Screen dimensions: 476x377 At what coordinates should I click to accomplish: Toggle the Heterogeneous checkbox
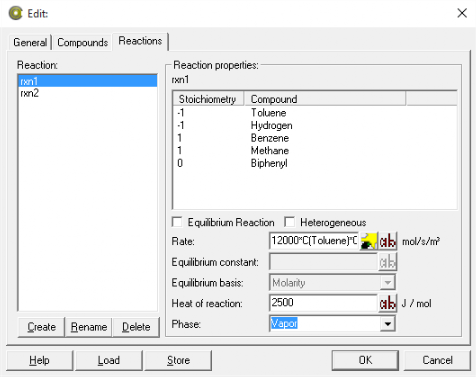(289, 222)
